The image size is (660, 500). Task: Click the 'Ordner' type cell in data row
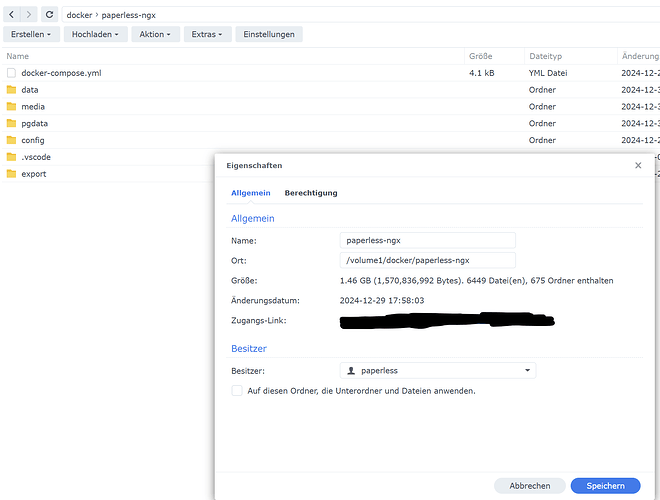pos(542,90)
